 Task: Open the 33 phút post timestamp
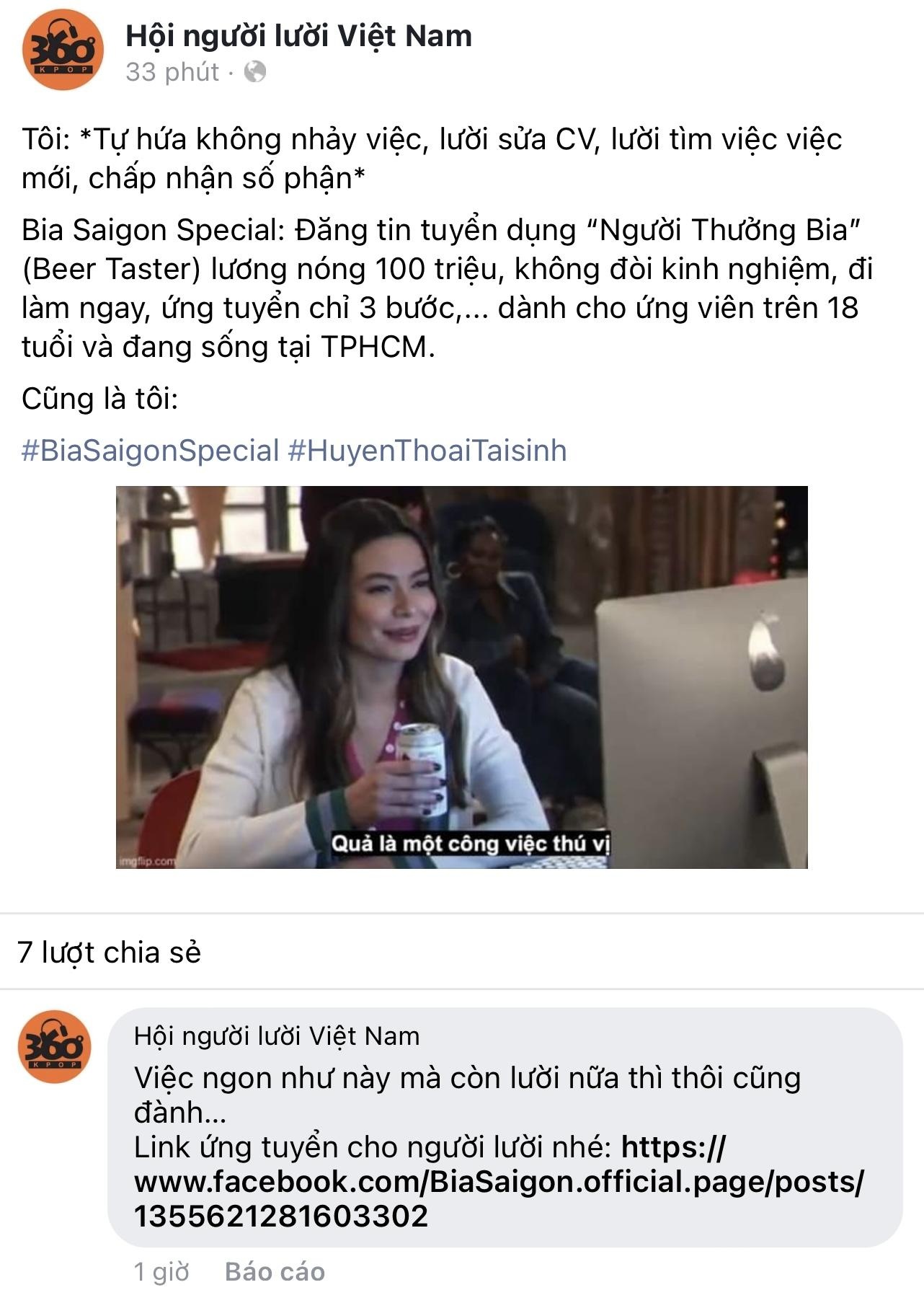click(x=172, y=72)
